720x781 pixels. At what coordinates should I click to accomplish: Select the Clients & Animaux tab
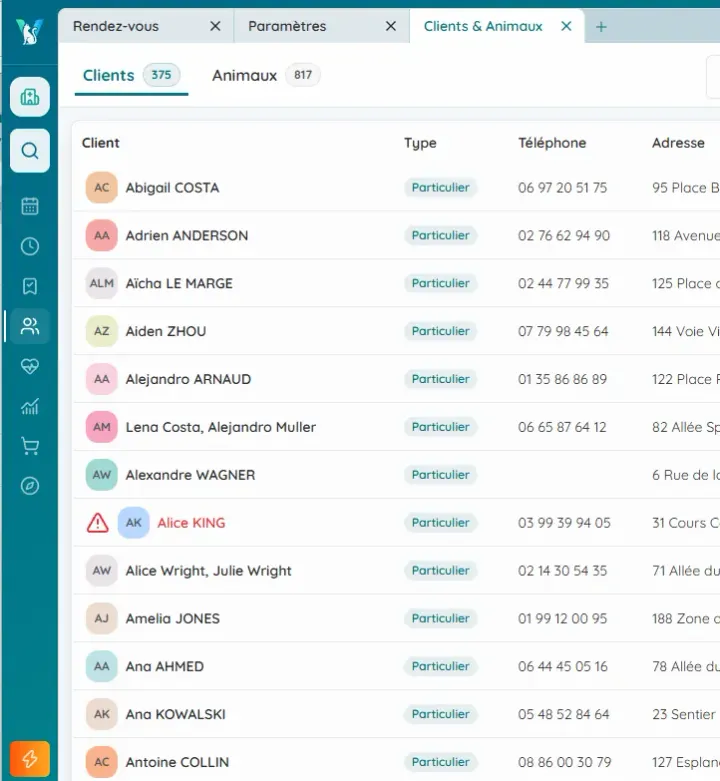pos(497,26)
